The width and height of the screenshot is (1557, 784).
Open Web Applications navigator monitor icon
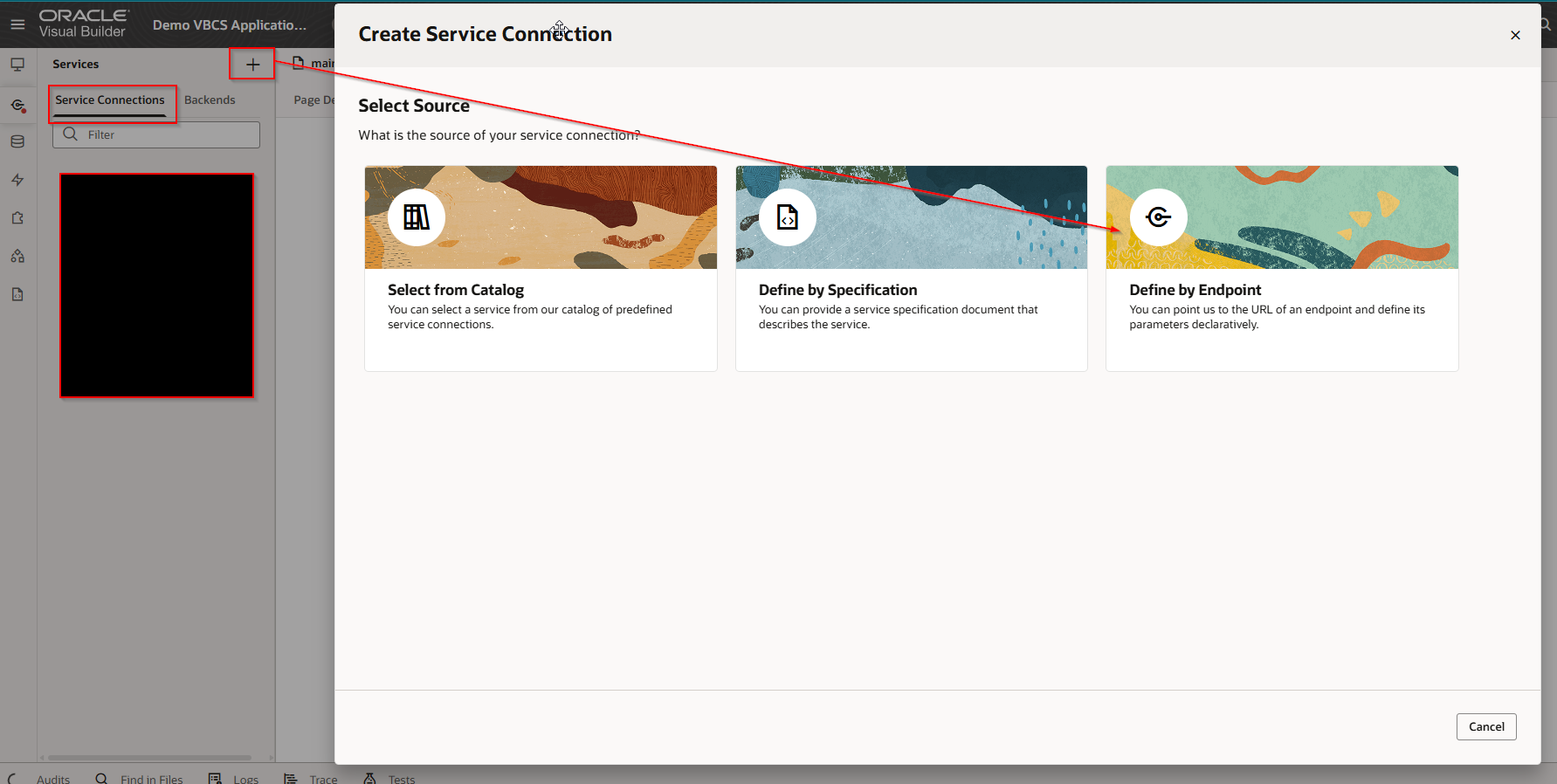[x=17, y=65]
